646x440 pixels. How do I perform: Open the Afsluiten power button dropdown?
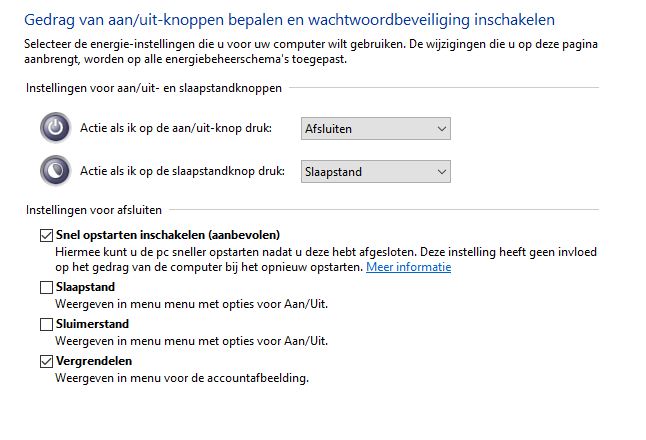[375, 128]
